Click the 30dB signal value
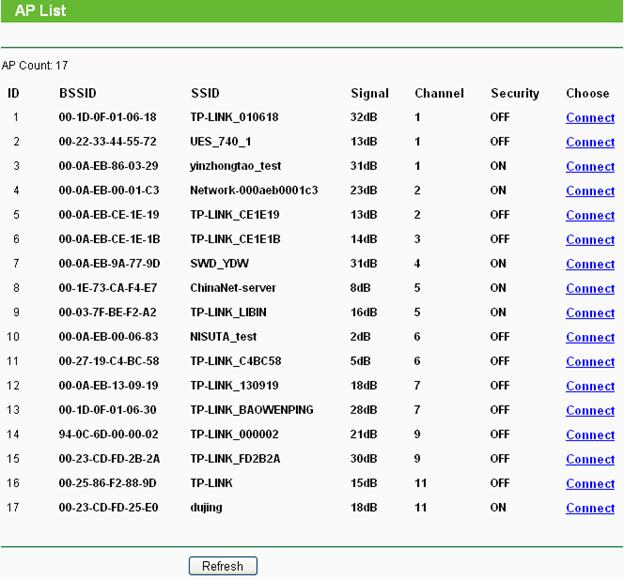 coord(364,458)
